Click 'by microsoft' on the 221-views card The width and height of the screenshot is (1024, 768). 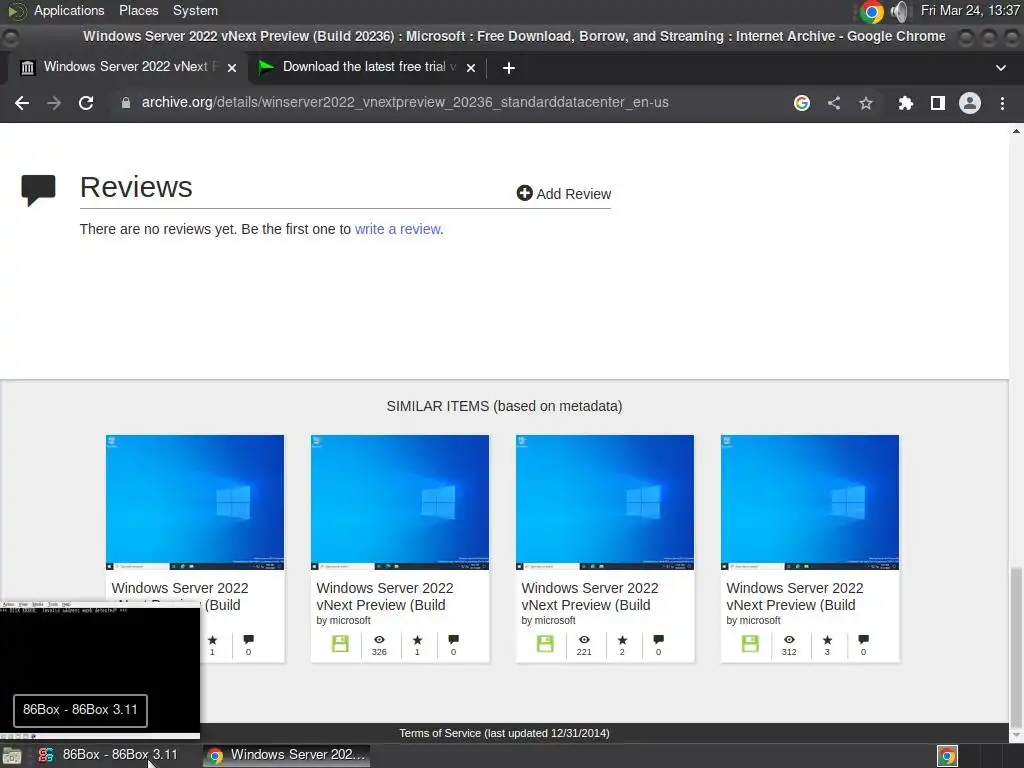tap(548, 620)
